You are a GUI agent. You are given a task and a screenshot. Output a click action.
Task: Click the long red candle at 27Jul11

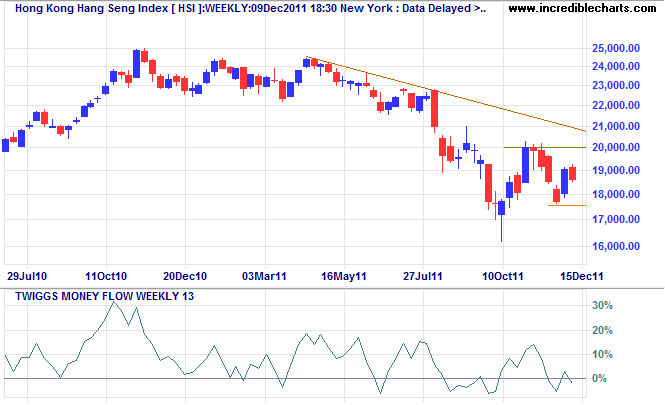coord(434,109)
